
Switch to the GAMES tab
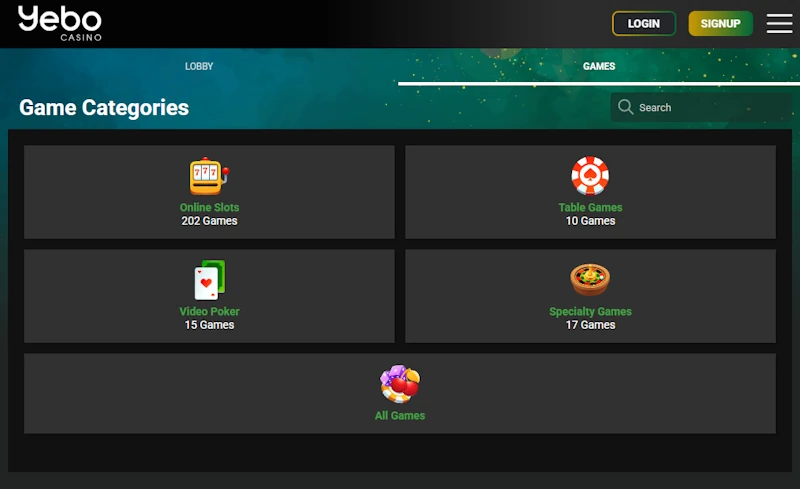pyautogui.click(x=599, y=66)
